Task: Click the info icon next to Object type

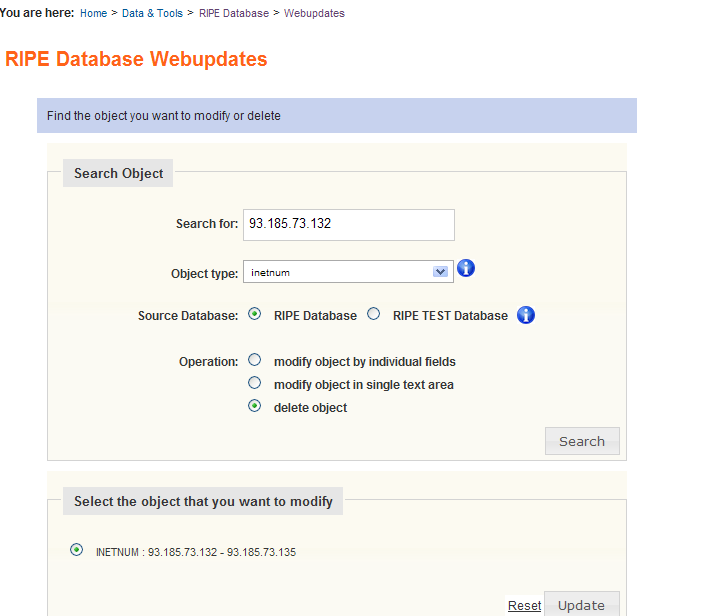Action: click(466, 268)
